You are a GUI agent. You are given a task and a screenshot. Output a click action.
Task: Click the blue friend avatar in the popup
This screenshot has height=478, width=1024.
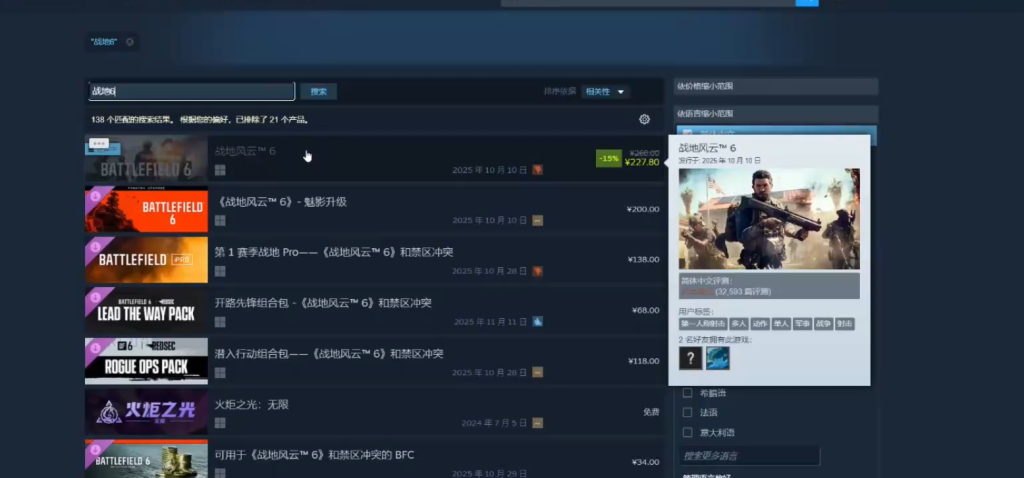click(x=718, y=358)
